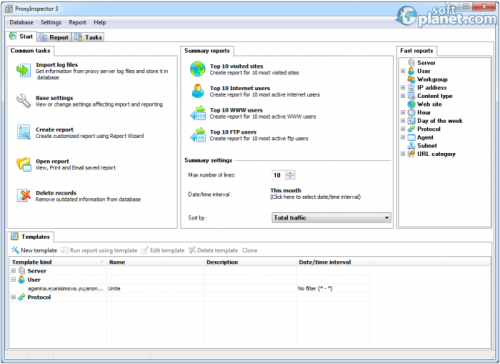Select the Start tab
The width and height of the screenshot is (500, 364).
(x=22, y=36)
